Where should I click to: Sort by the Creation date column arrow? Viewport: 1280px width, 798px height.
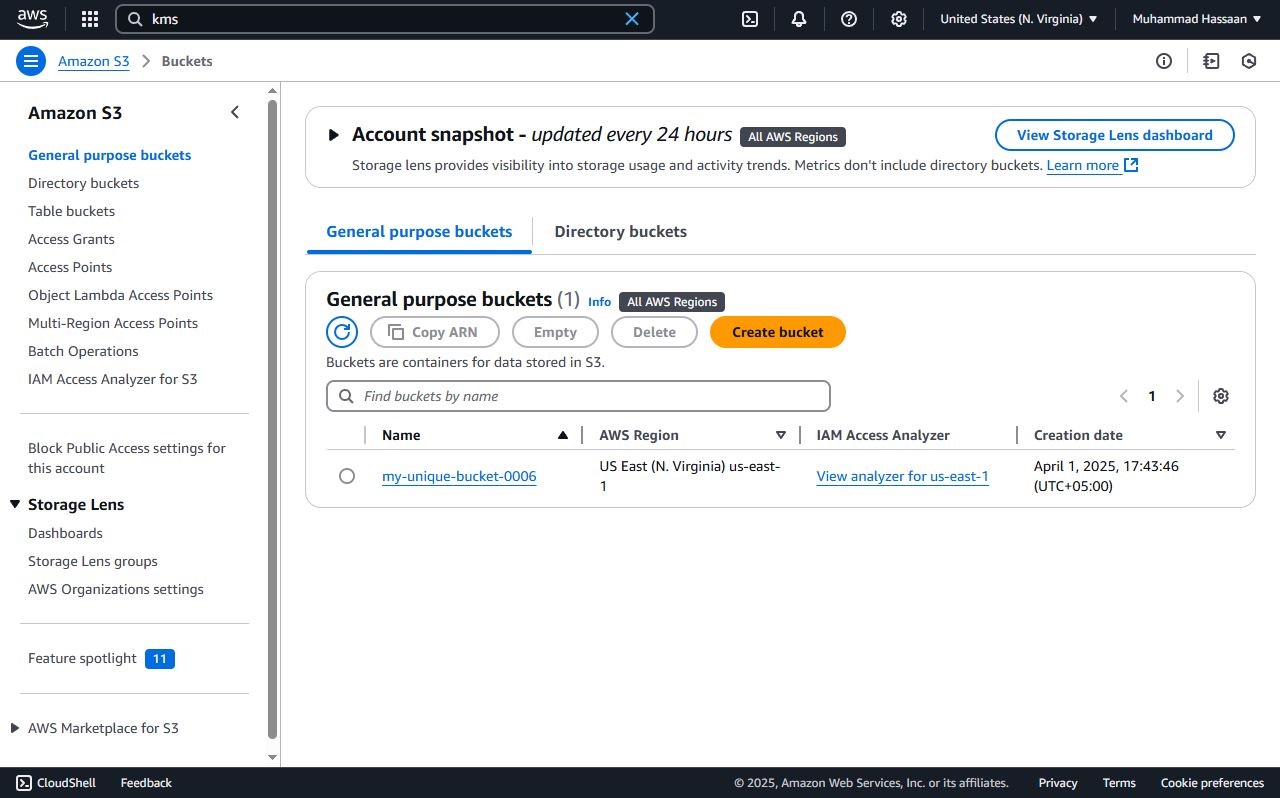pos(1221,435)
